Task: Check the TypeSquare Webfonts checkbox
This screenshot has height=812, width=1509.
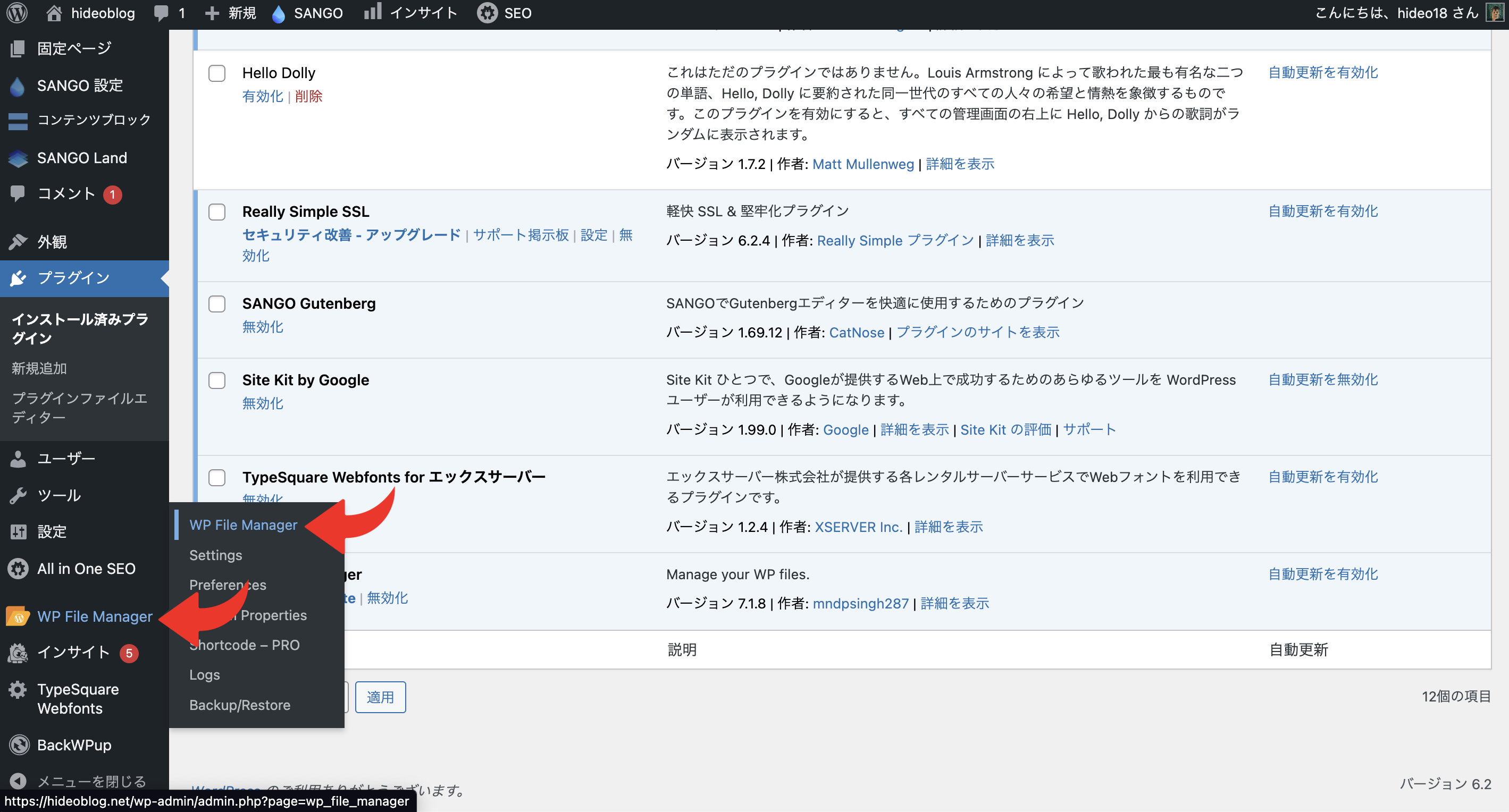Action: pyautogui.click(x=217, y=478)
